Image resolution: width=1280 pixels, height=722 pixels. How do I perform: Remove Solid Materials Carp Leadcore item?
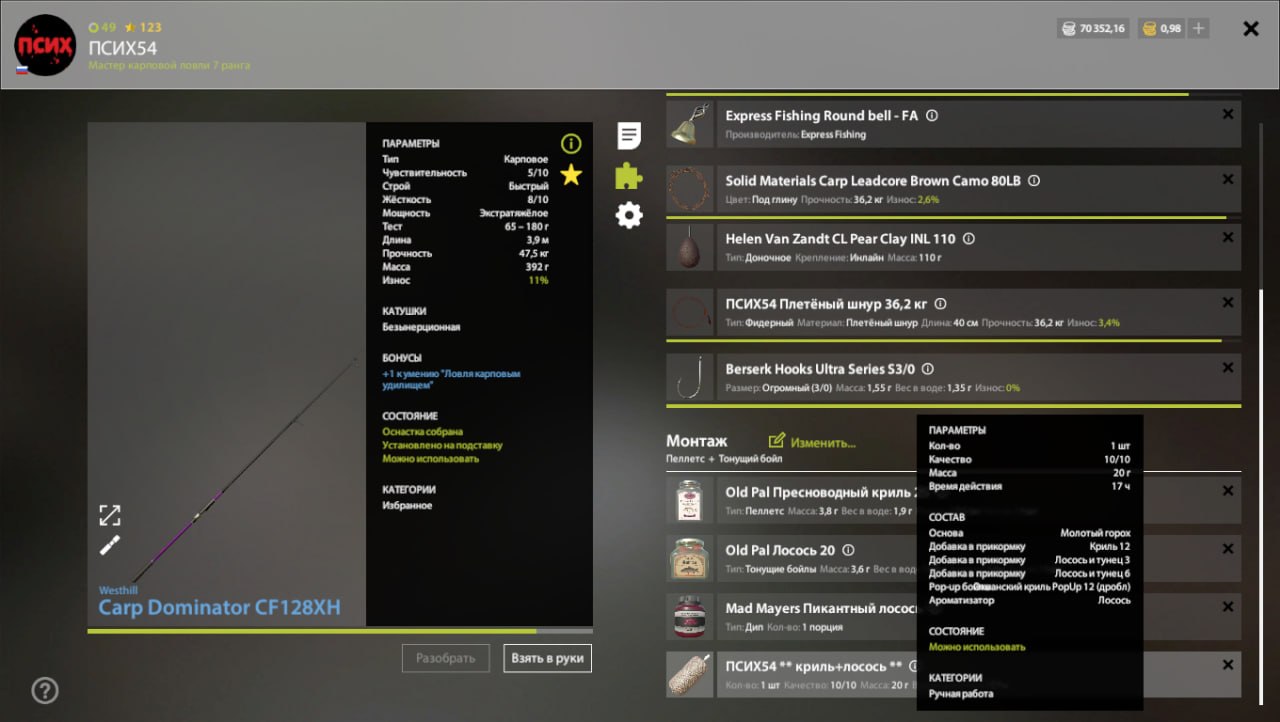(x=1228, y=180)
